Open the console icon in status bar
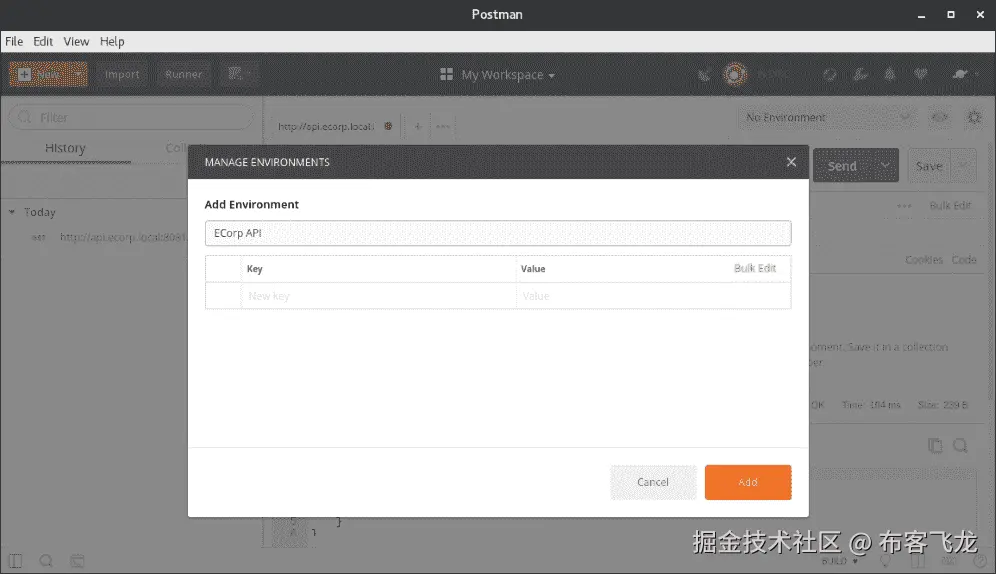Screen dimensions: 996x574 coord(77,561)
